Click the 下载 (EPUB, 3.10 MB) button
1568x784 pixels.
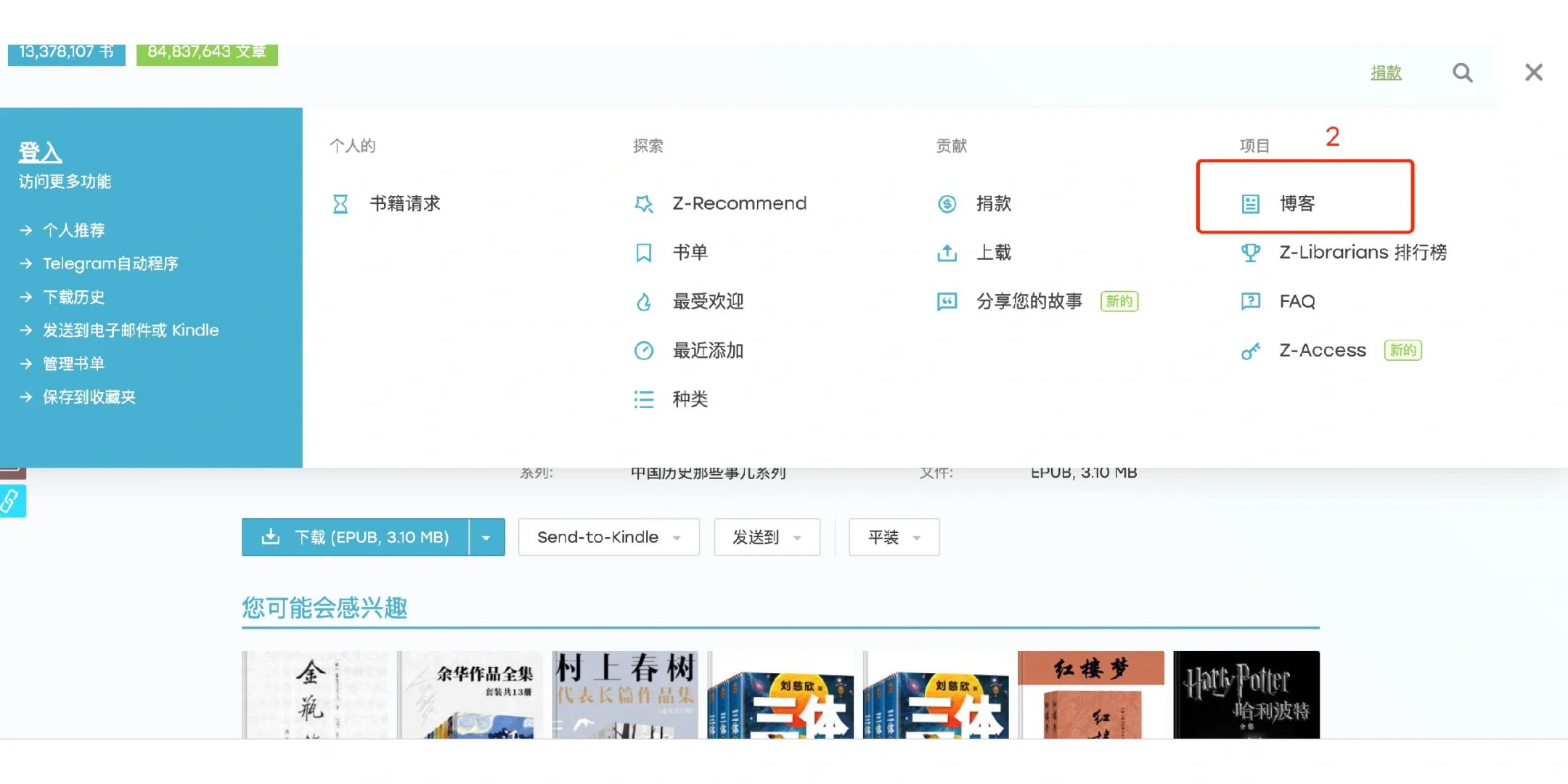(355, 537)
